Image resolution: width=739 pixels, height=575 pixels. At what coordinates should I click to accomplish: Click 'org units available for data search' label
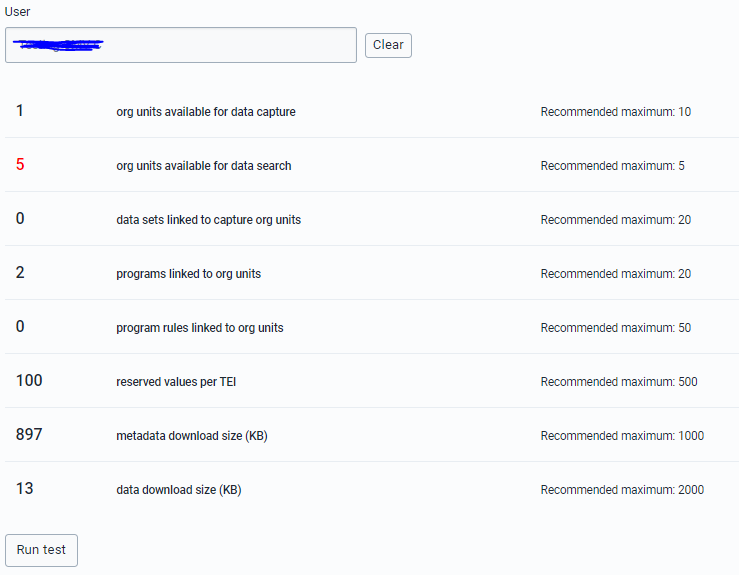pos(204,166)
